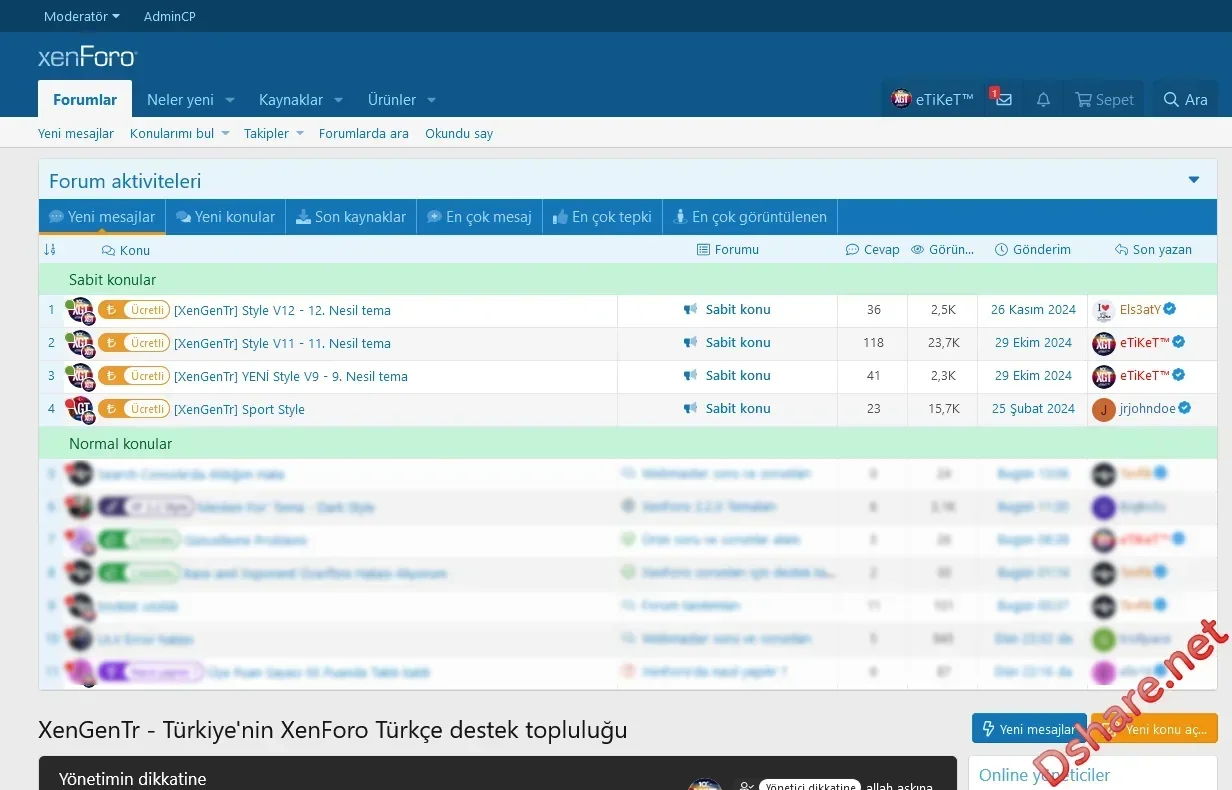The image size is (1232, 790).
Task: Click the sort arrows icon in the Konu header
Action: pyautogui.click(x=51, y=249)
